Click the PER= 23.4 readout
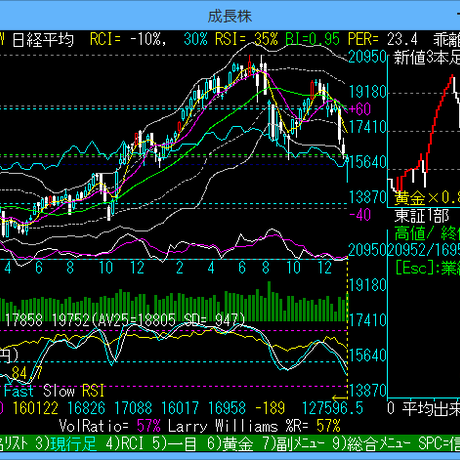 pyautogui.click(x=382, y=40)
